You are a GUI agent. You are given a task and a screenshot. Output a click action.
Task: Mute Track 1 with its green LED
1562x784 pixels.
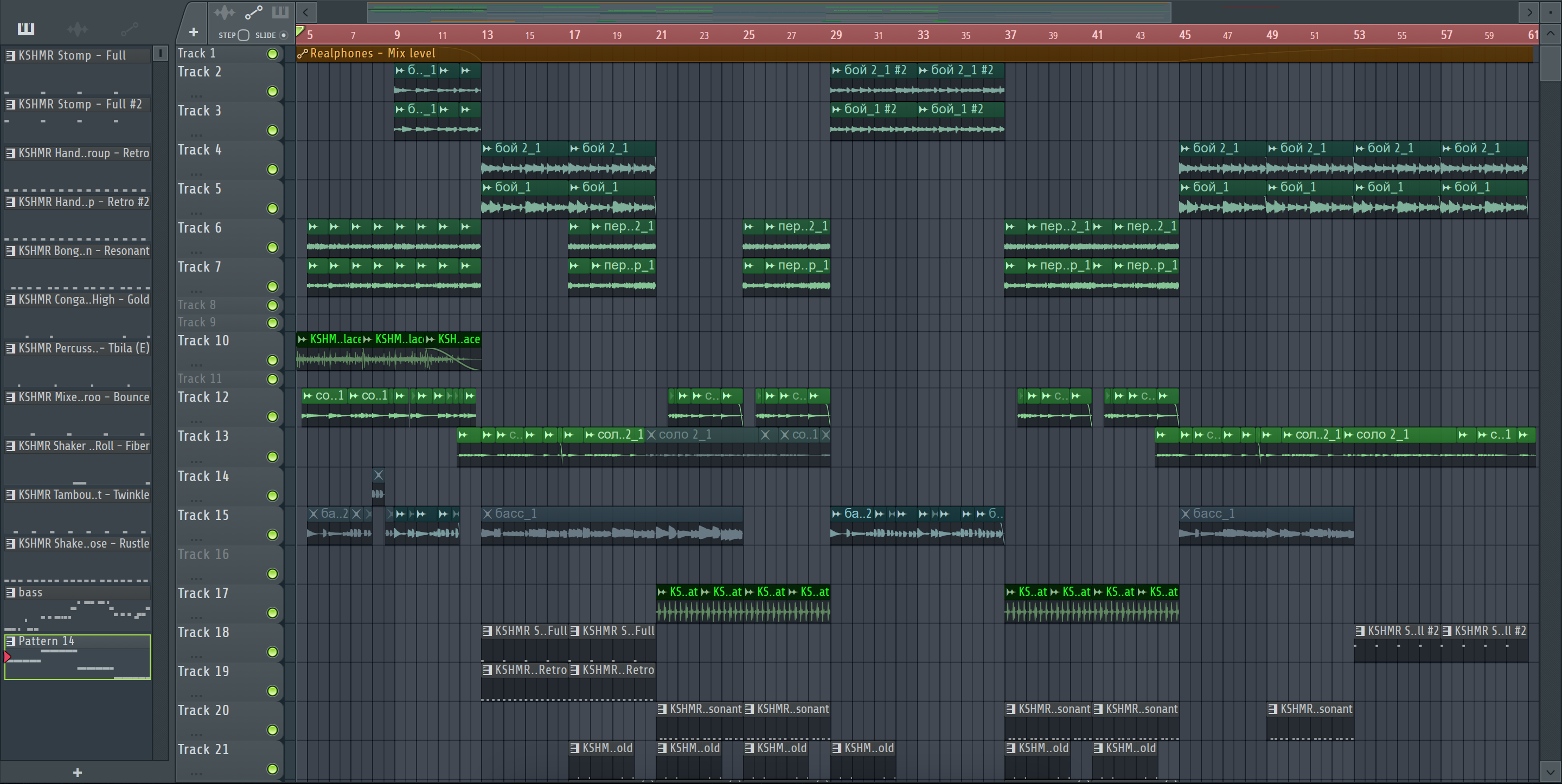pos(273,54)
